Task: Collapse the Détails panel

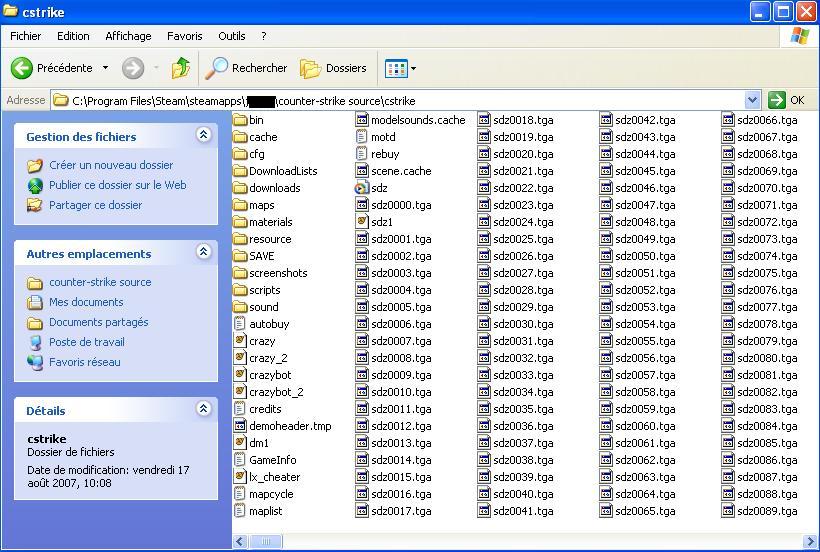Action: (204, 409)
